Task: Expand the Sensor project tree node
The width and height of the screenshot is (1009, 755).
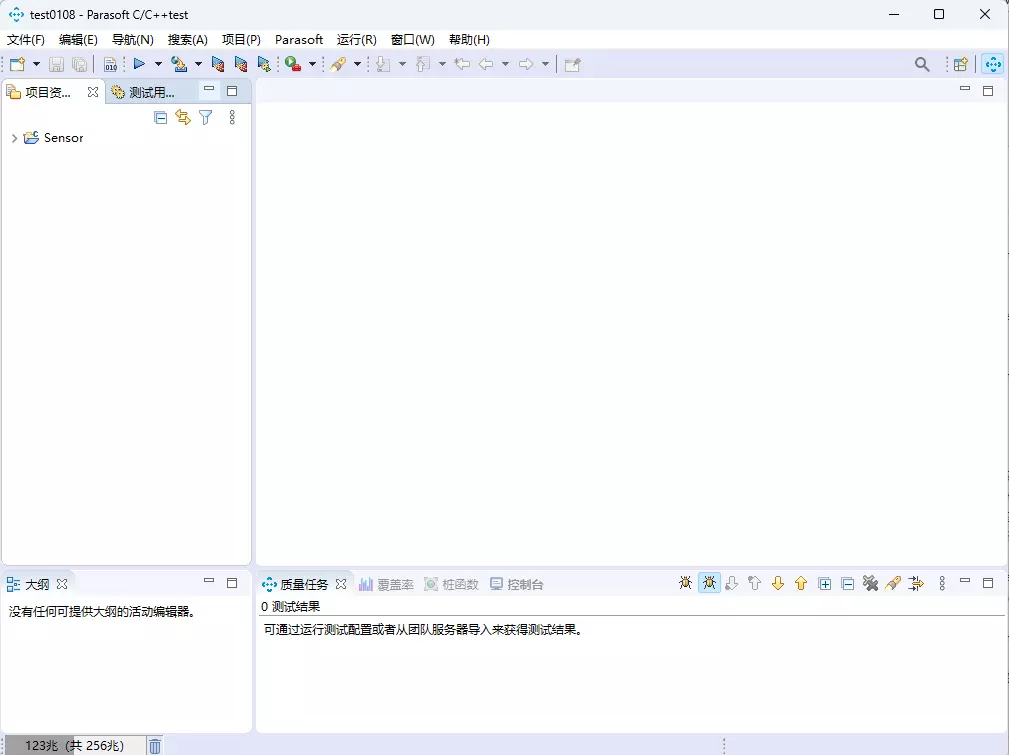Action: 13,138
